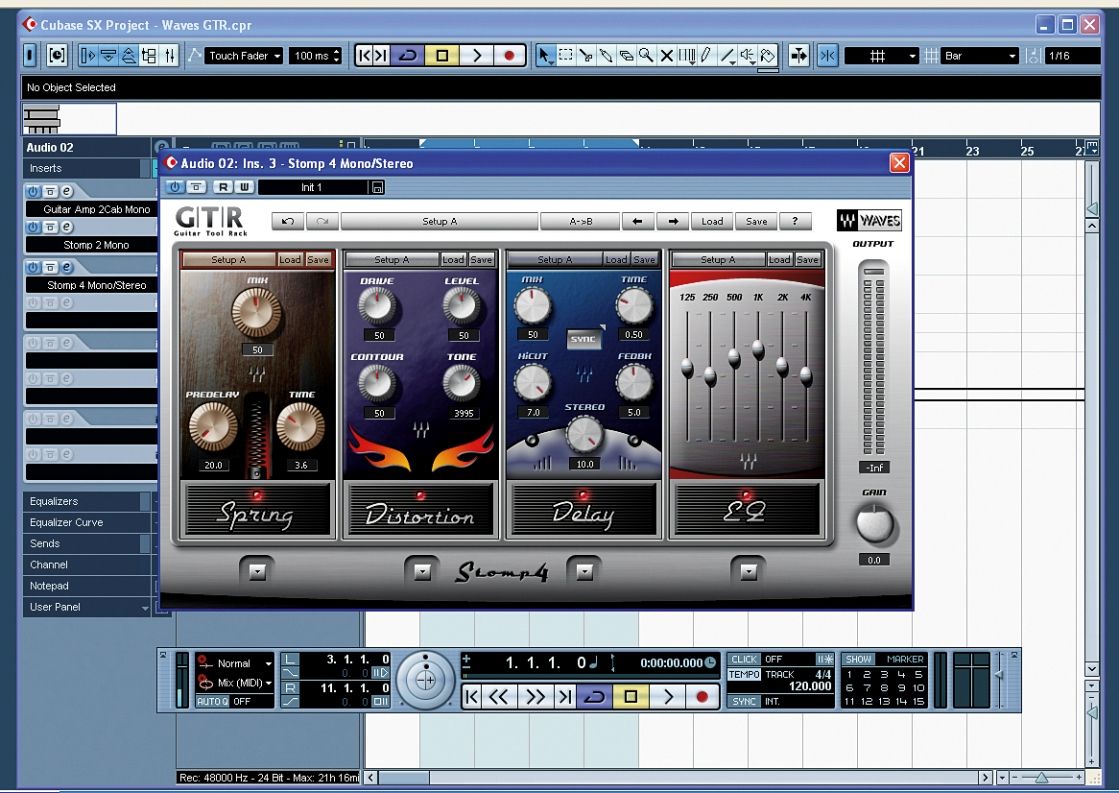
Task: Toggle Click metronome on transport panel
Action: pos(743,660)
